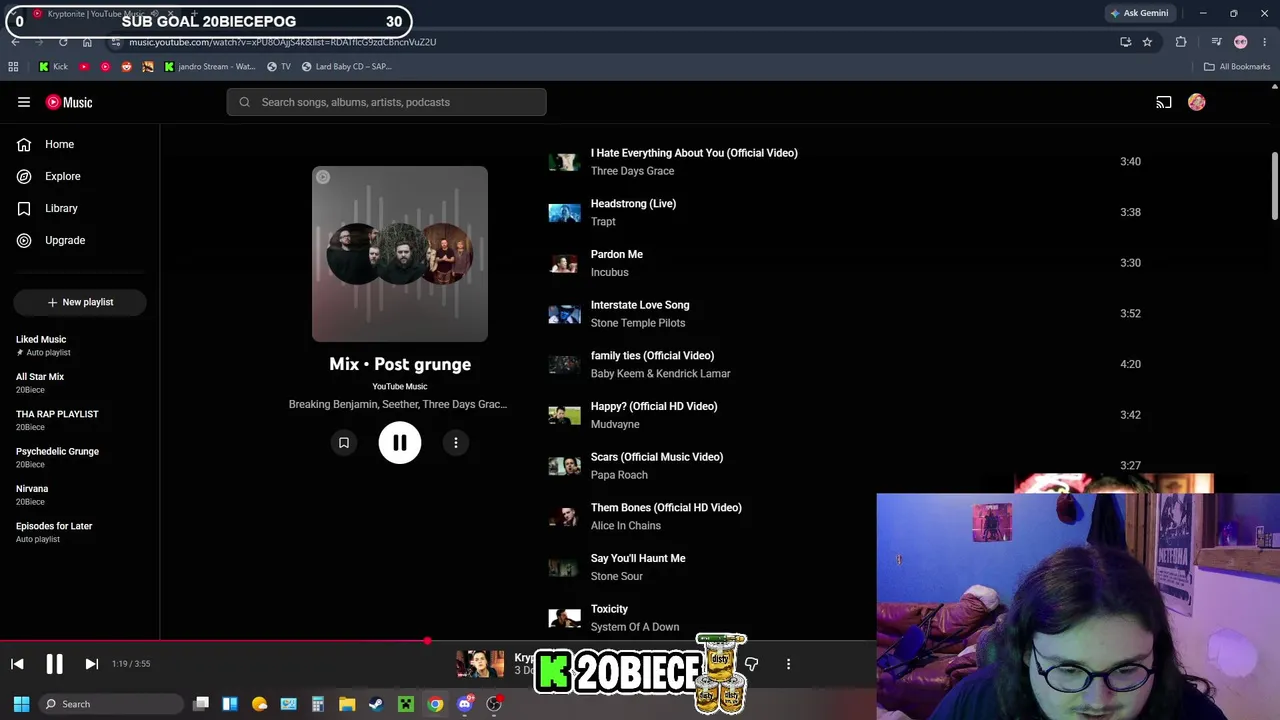The image size is (1280, 720).
Task: Select Interstate Love Song track
Action: coord(640,305)
